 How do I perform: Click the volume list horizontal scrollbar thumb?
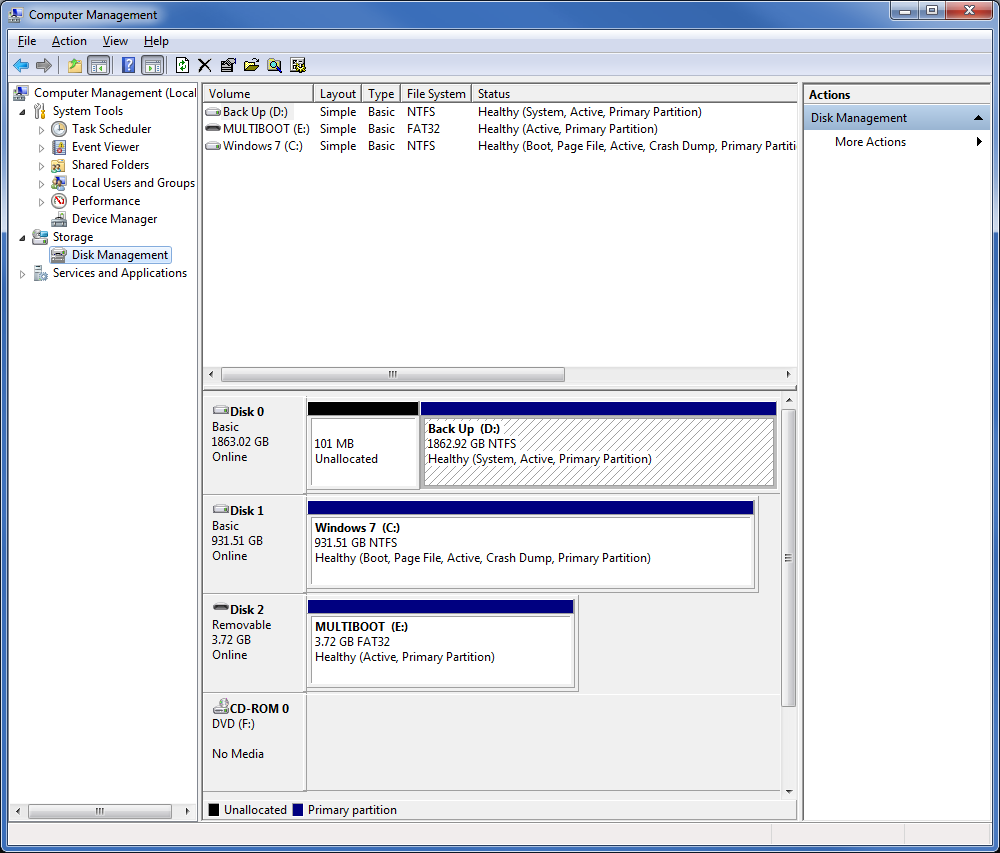coord(392,374)
